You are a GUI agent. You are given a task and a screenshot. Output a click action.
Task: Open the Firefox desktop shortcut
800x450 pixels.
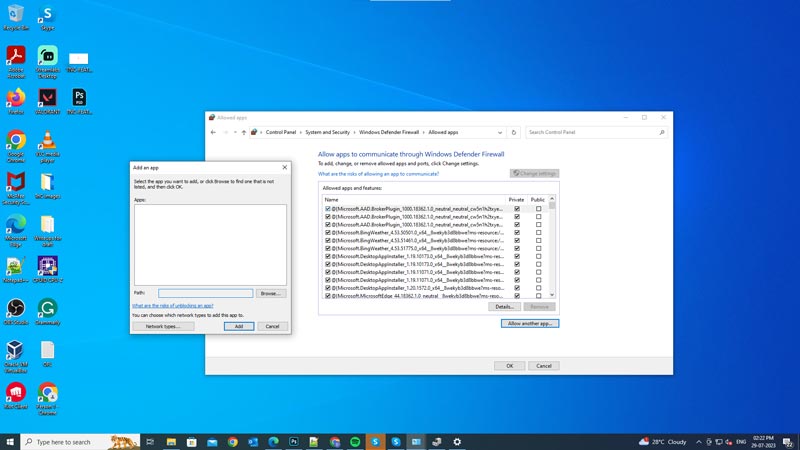click(16, 101)
